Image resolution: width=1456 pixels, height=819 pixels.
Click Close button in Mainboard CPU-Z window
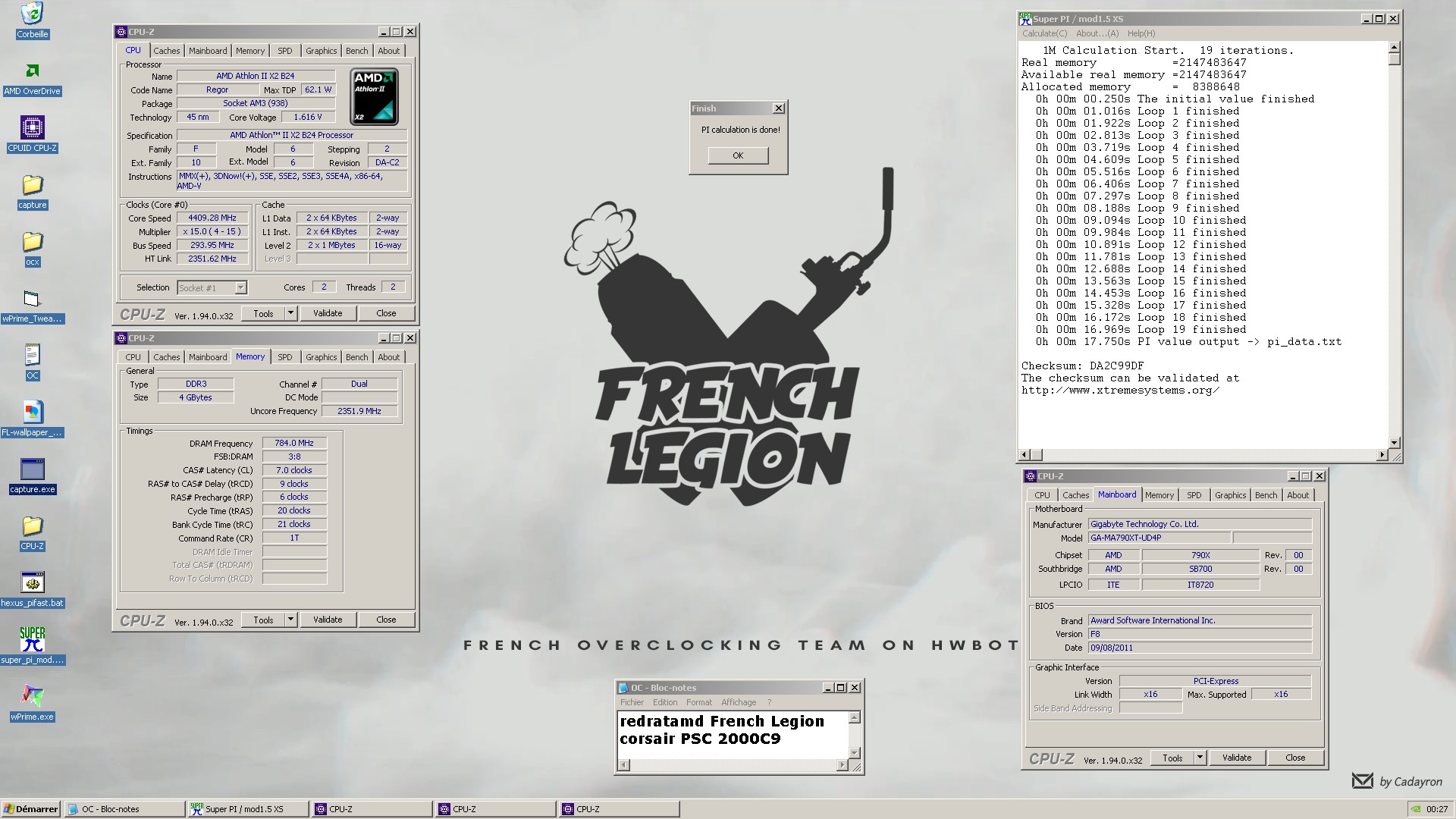(1295, 758)
